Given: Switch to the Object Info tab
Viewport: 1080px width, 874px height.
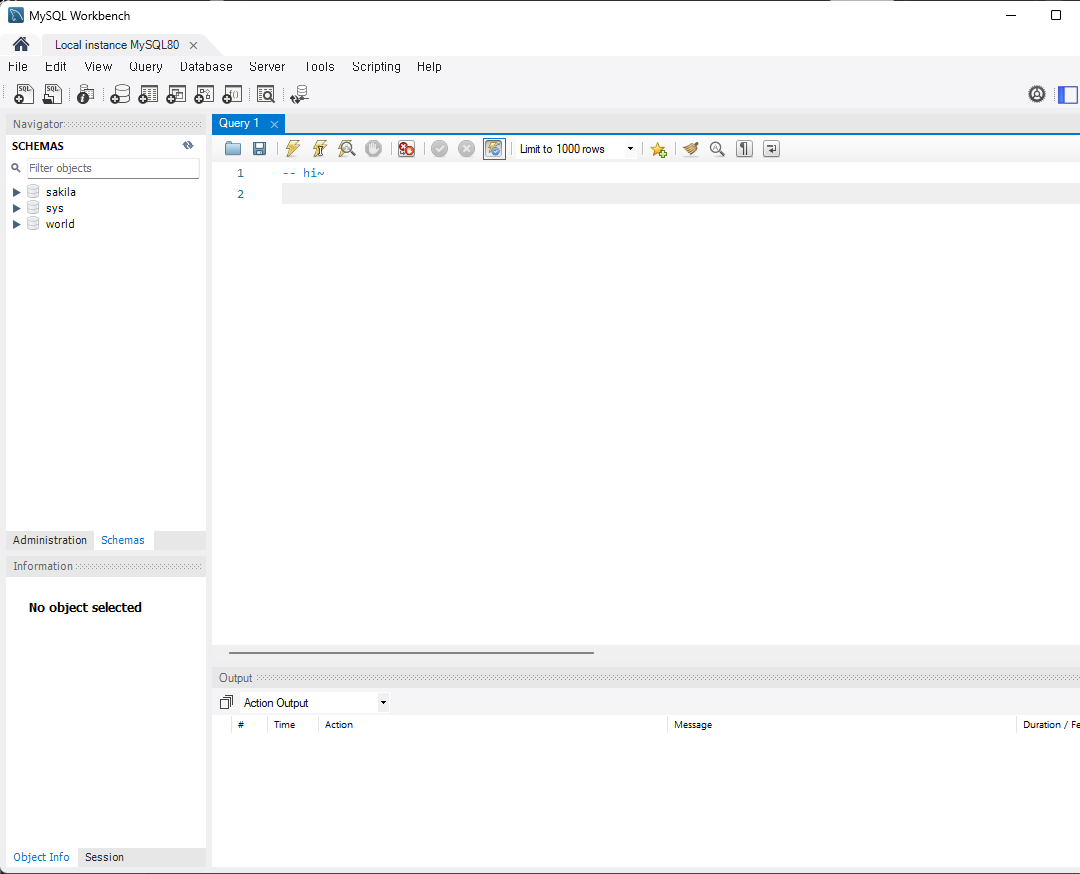Looking at the screenshot, I should 41,857.
